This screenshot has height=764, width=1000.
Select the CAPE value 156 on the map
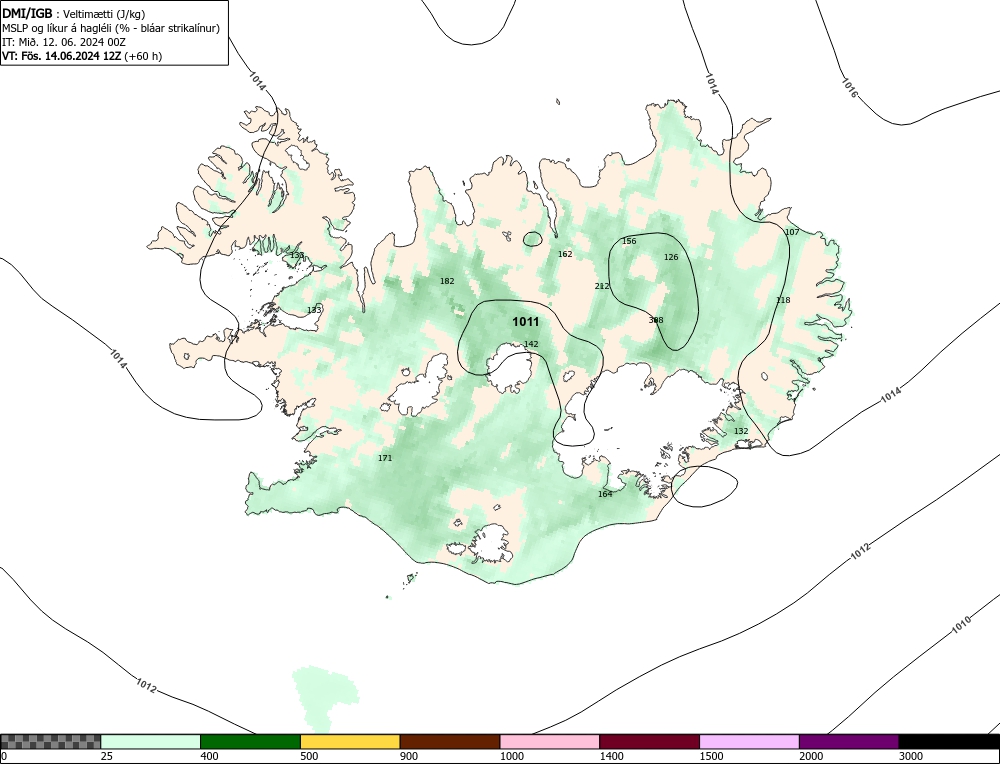(x=629, y=241)
